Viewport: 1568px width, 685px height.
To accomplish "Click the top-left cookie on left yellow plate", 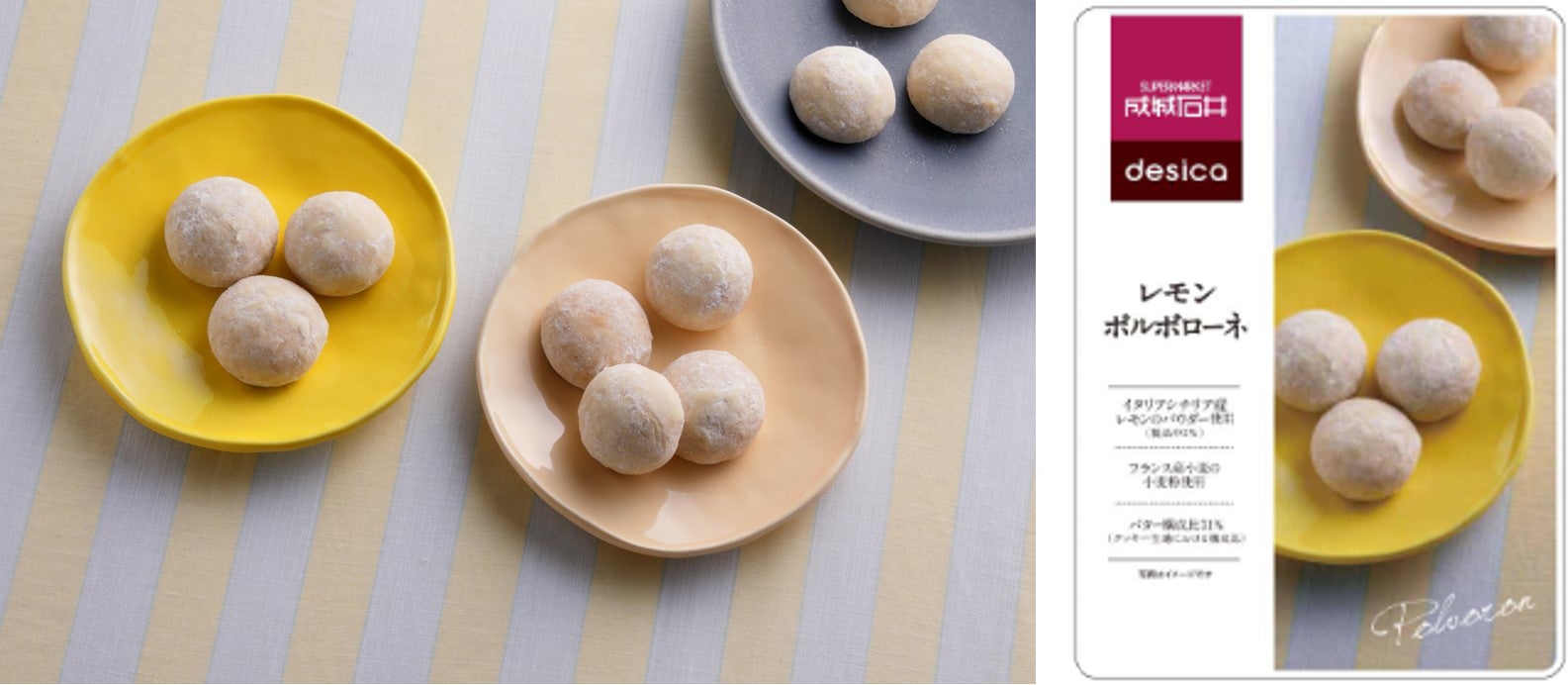I will (x=222, y=232).
